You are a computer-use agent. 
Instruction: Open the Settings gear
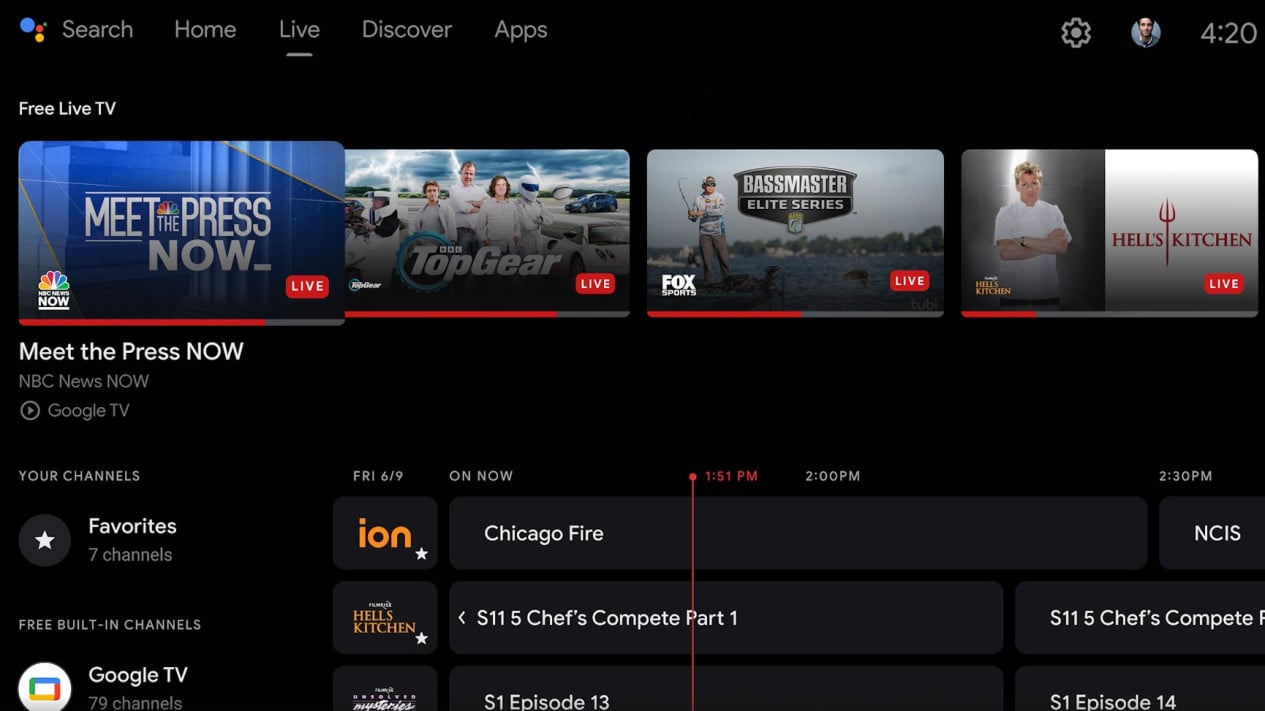tap(1076, 33)
